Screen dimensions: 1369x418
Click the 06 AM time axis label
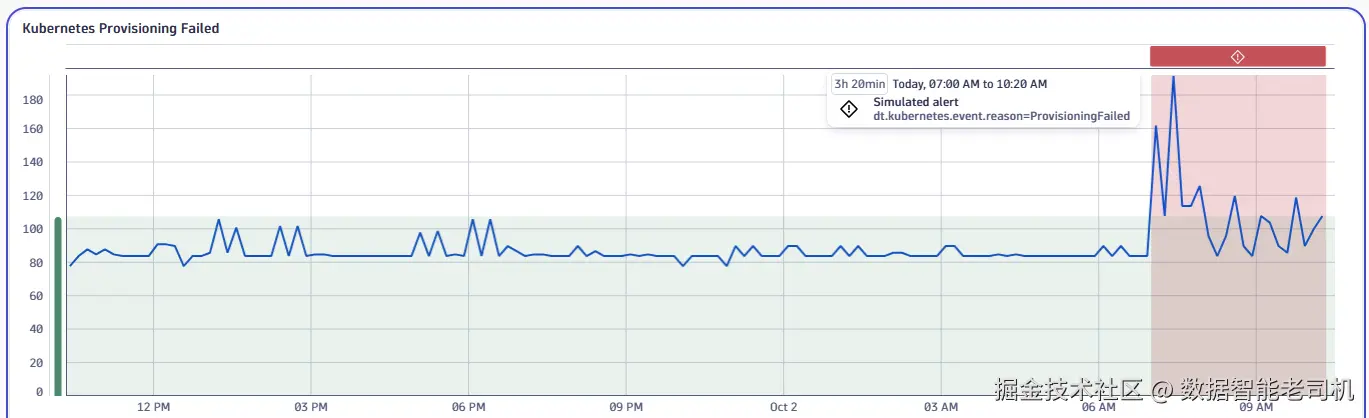(x=1098, y=407)
